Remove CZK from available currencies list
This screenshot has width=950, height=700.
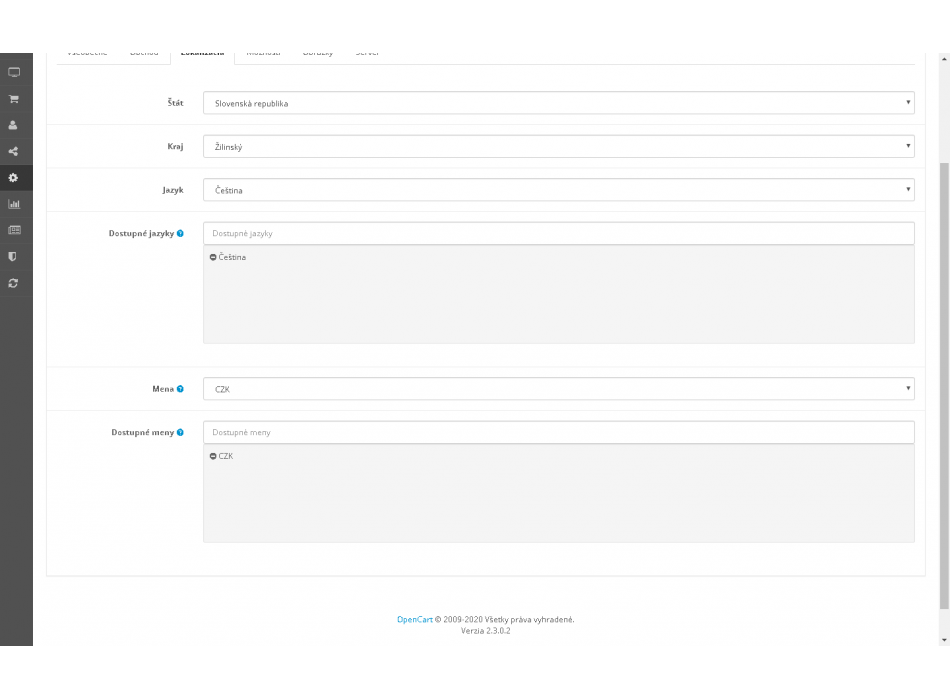[213, 456]
